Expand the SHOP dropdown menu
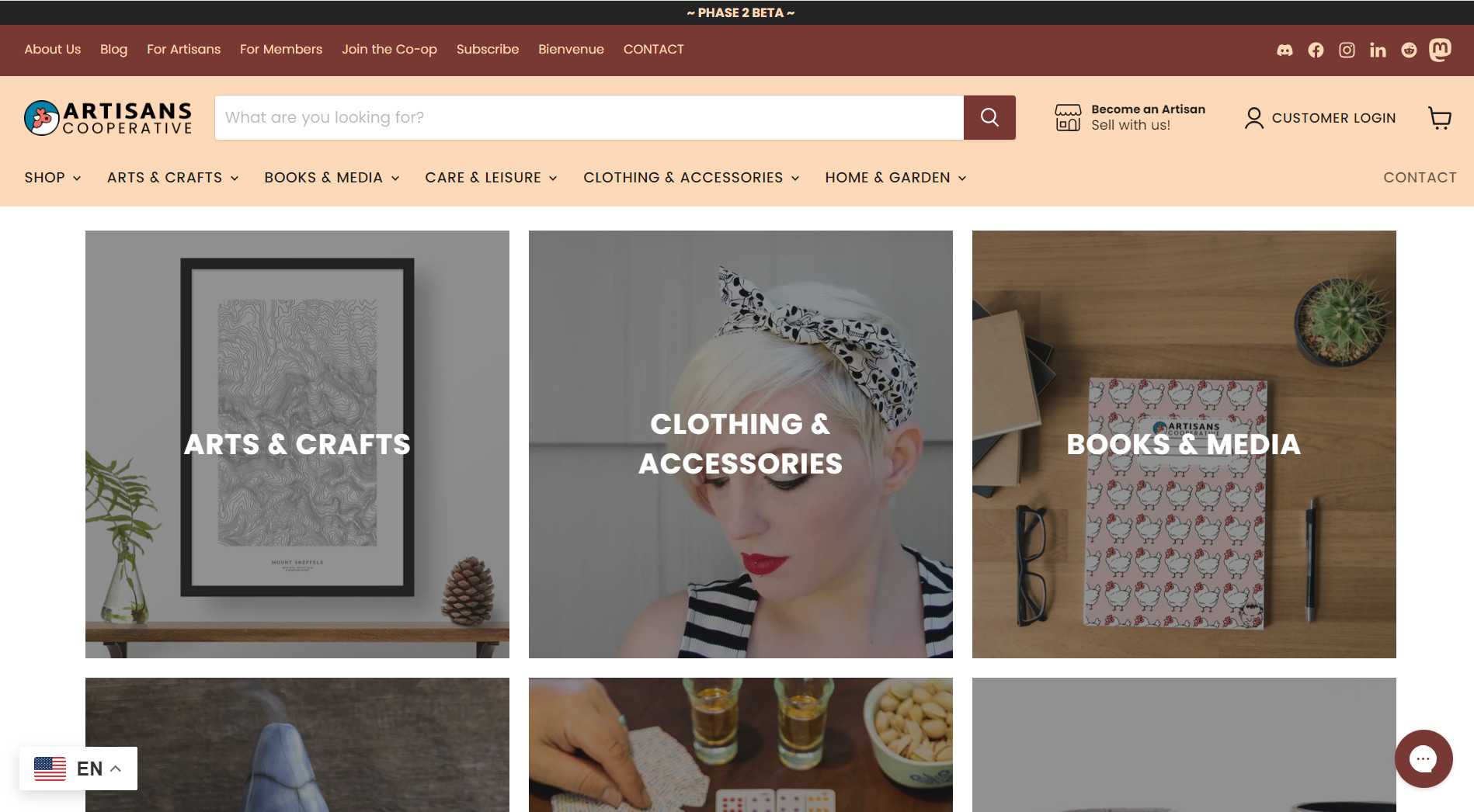1474x812 pixels. pyautogui.click(x=53, y=178)
